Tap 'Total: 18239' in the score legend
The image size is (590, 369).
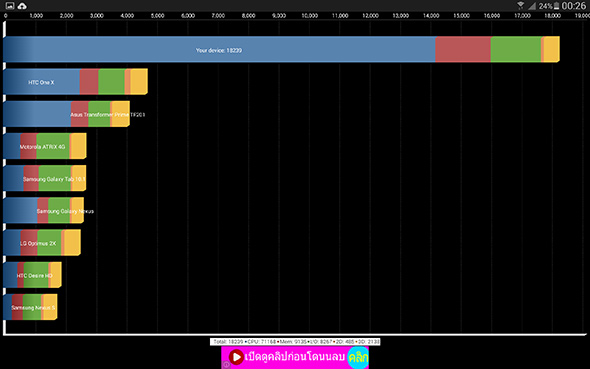pos(228,342)
